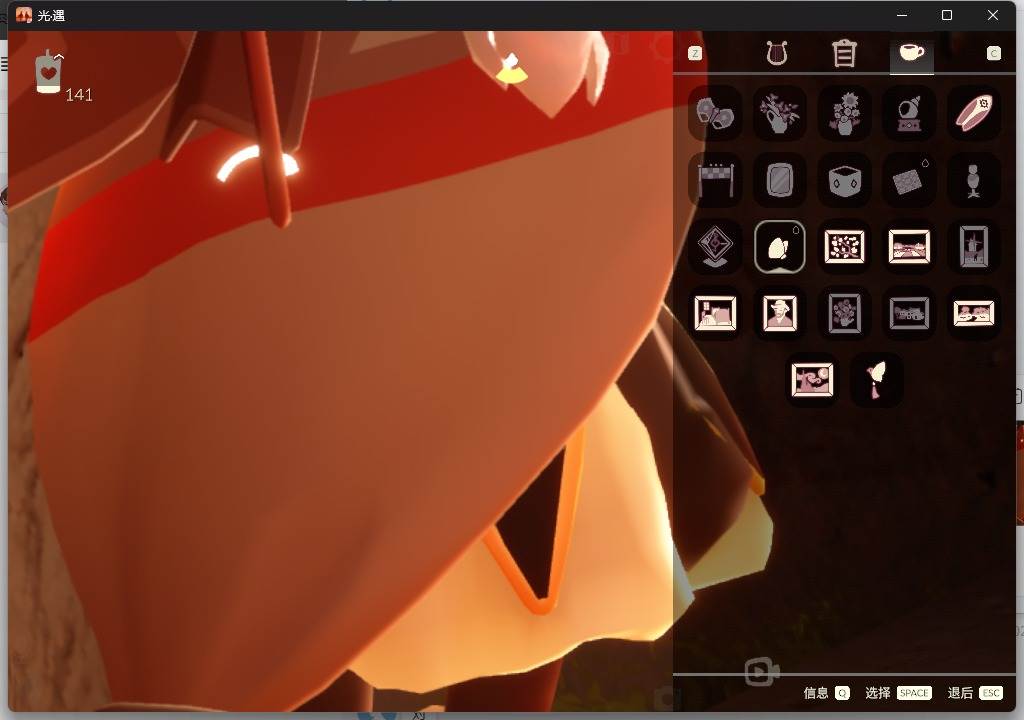Click the video recording camera icon
The height and width of the screenshot is (720, 1024).
pyautogui.click(x=761, y=672)
